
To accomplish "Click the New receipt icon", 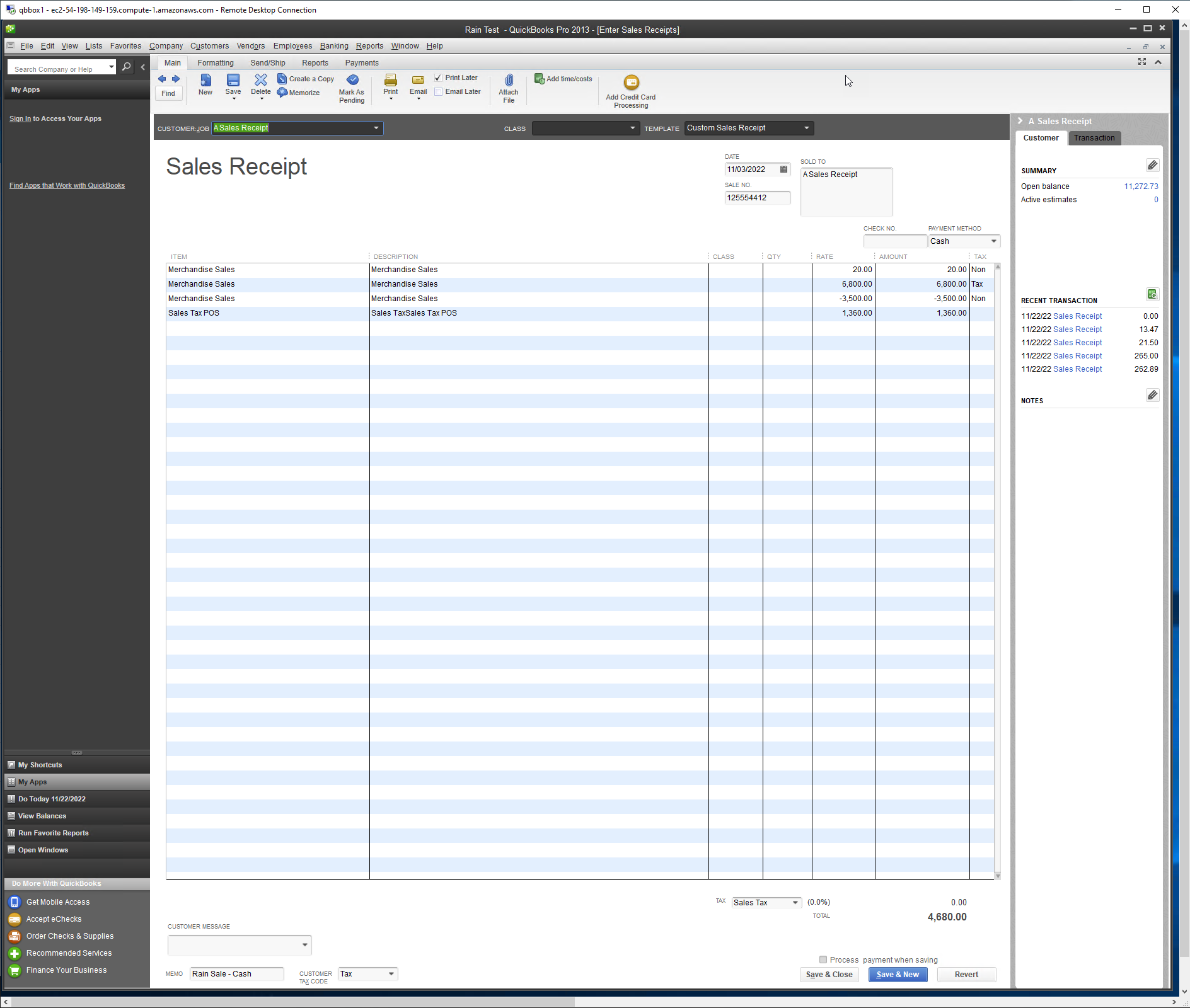I will [x=205, y=80].
